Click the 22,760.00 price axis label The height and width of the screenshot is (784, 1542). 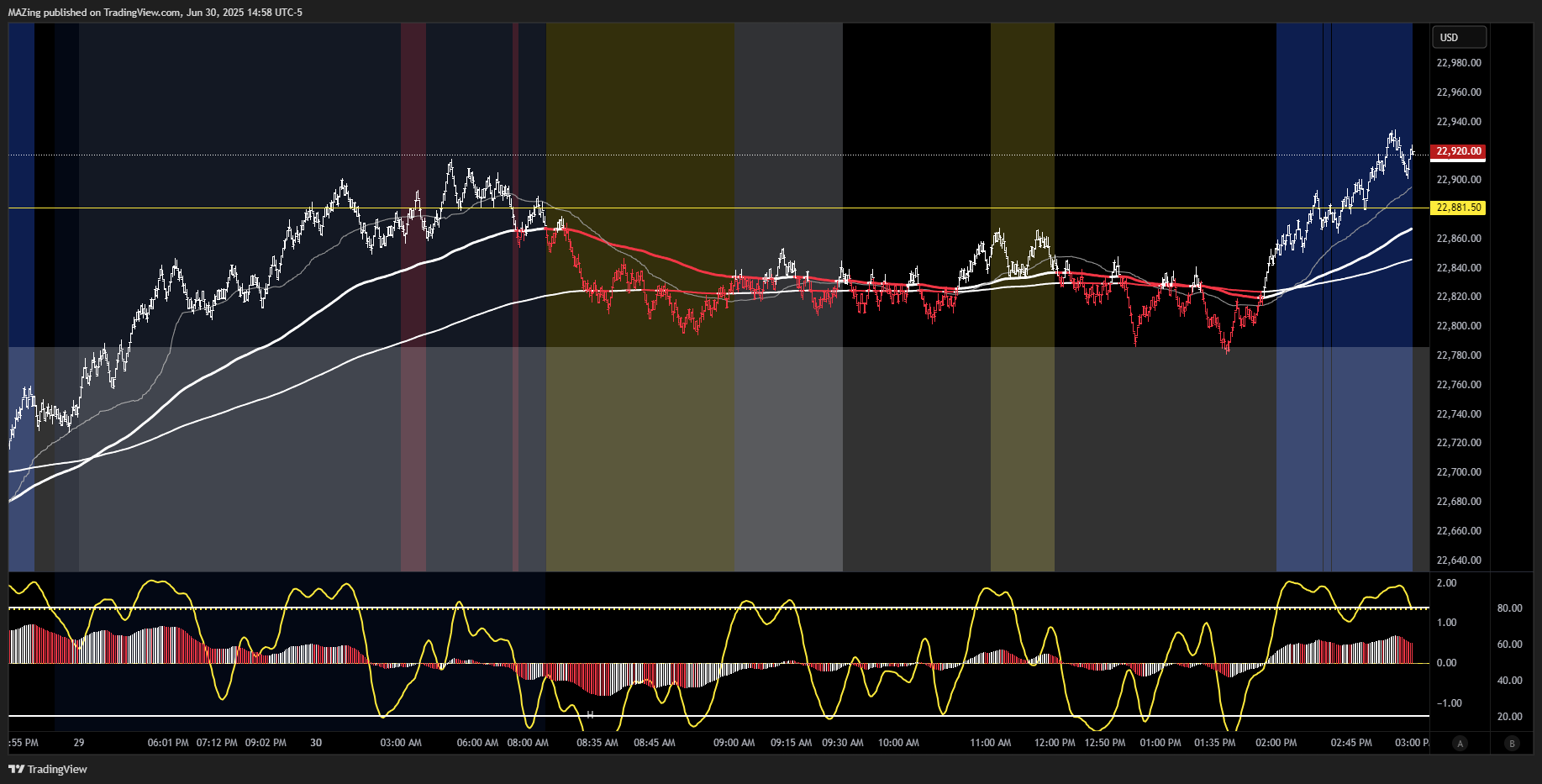click(1459, 385)
